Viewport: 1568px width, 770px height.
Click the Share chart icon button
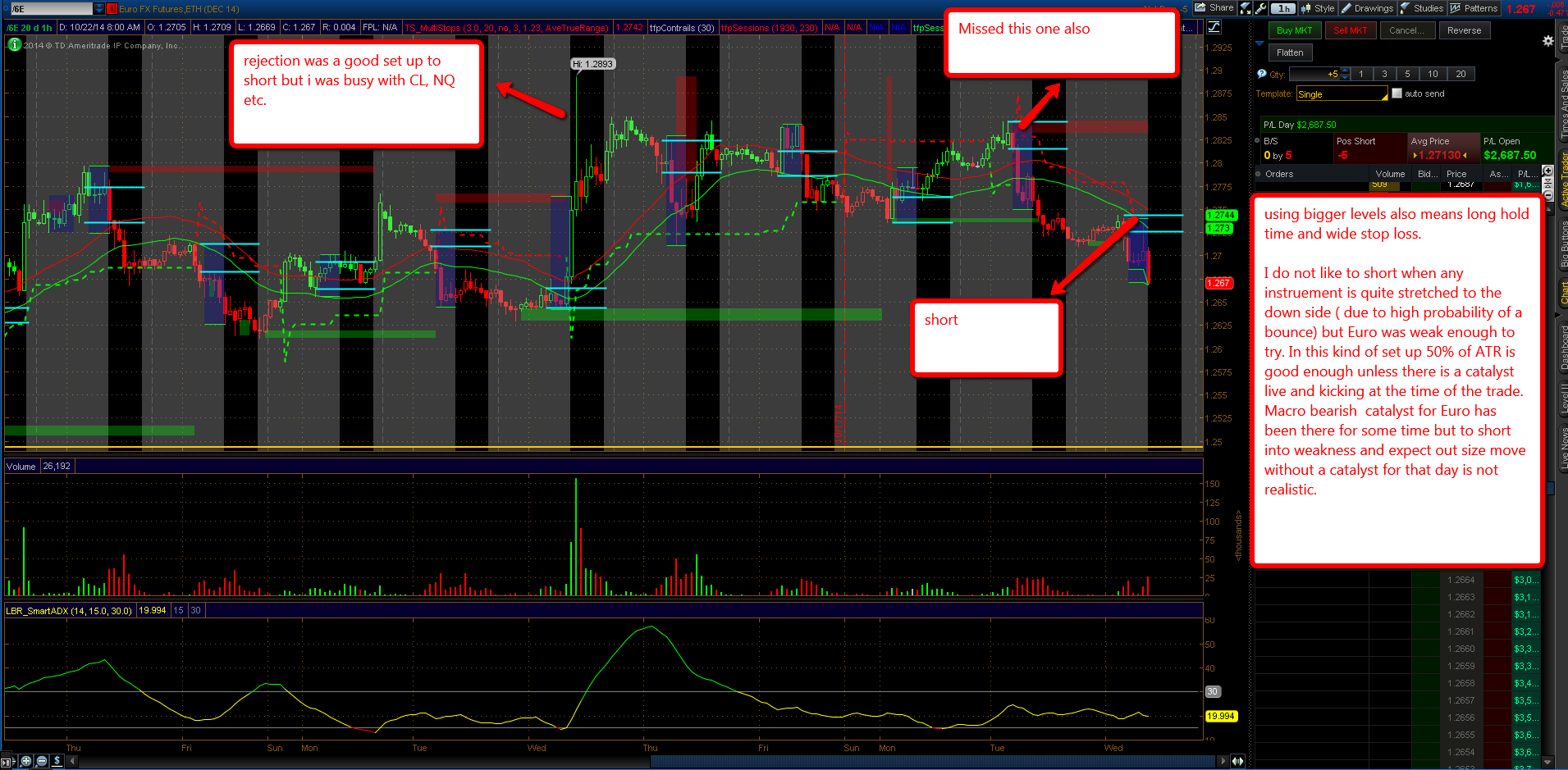[x=1214, y=8]
